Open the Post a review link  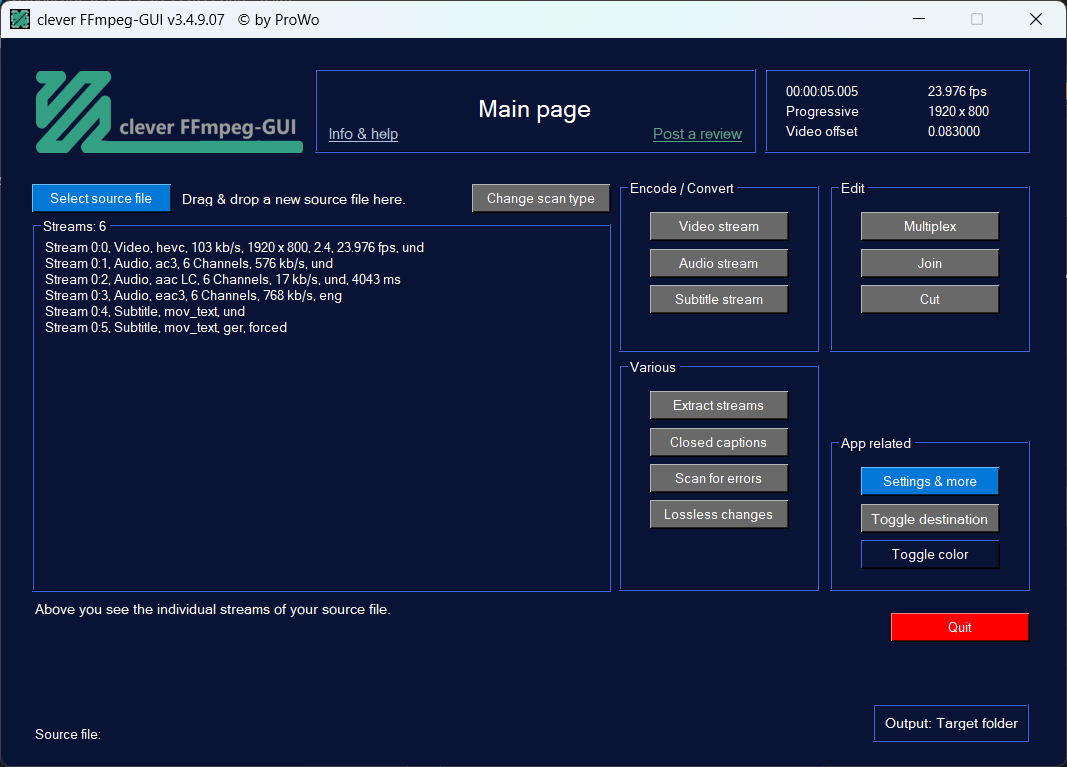coord(697,134)
